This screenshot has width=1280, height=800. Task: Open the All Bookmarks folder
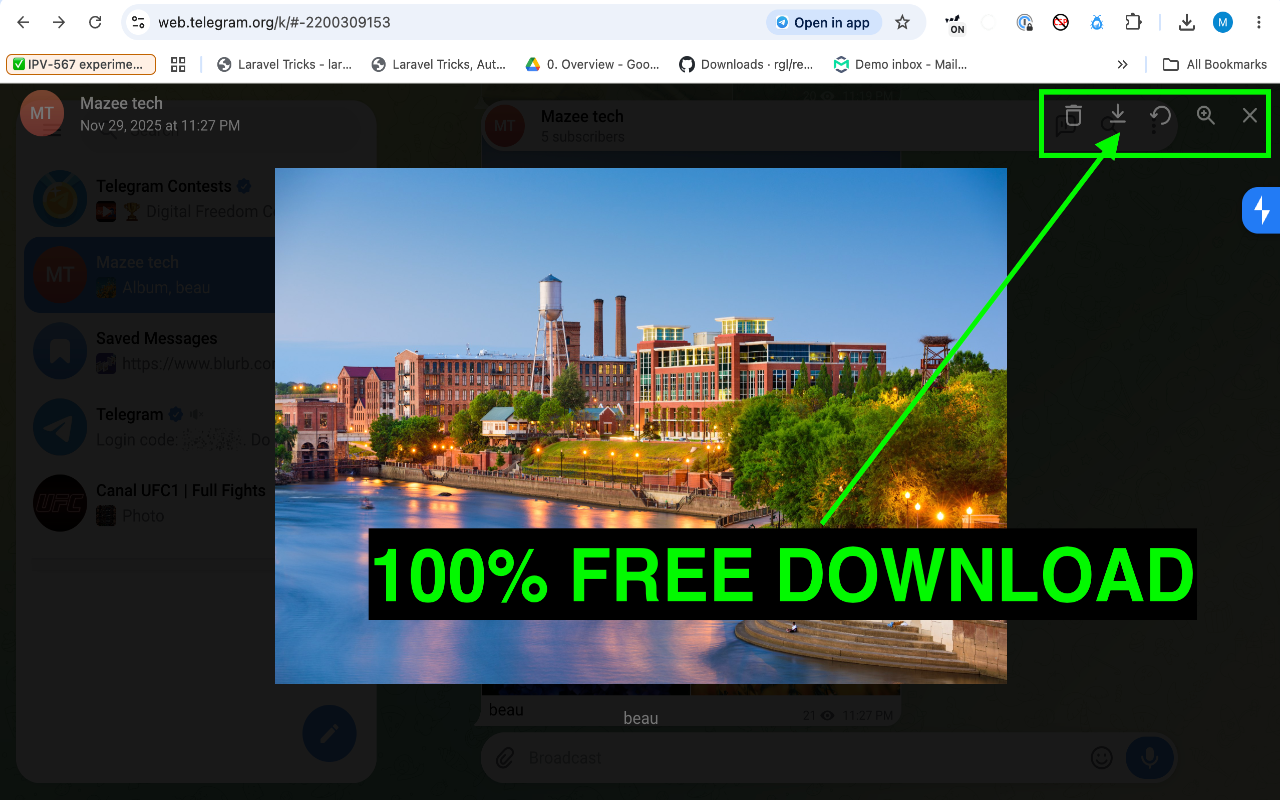click(x=1215, y=64)
